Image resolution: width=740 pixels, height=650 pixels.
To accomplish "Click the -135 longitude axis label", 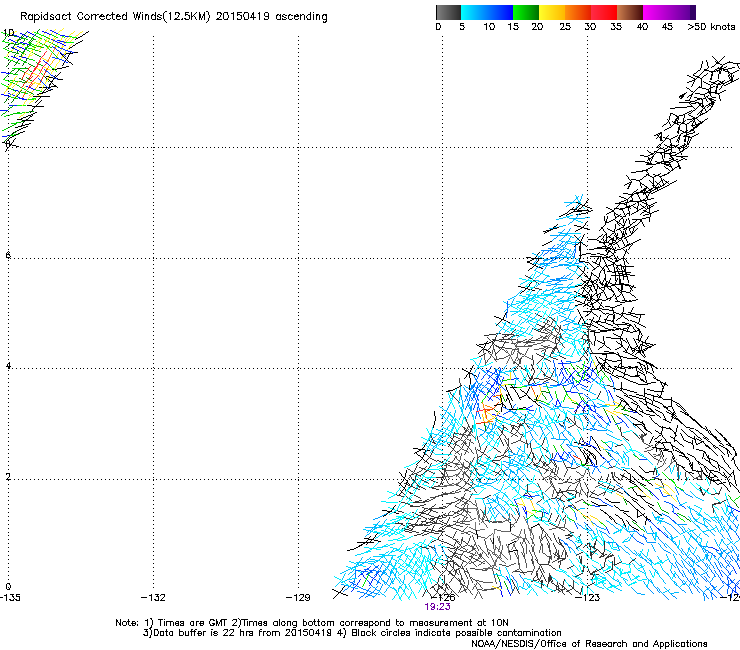I will point(10,598).
